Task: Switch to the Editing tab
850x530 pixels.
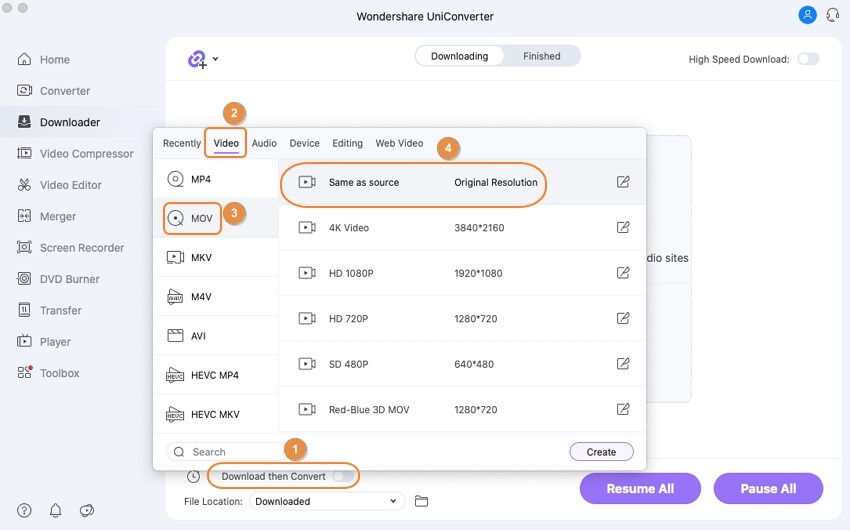Action: [347, 143]
